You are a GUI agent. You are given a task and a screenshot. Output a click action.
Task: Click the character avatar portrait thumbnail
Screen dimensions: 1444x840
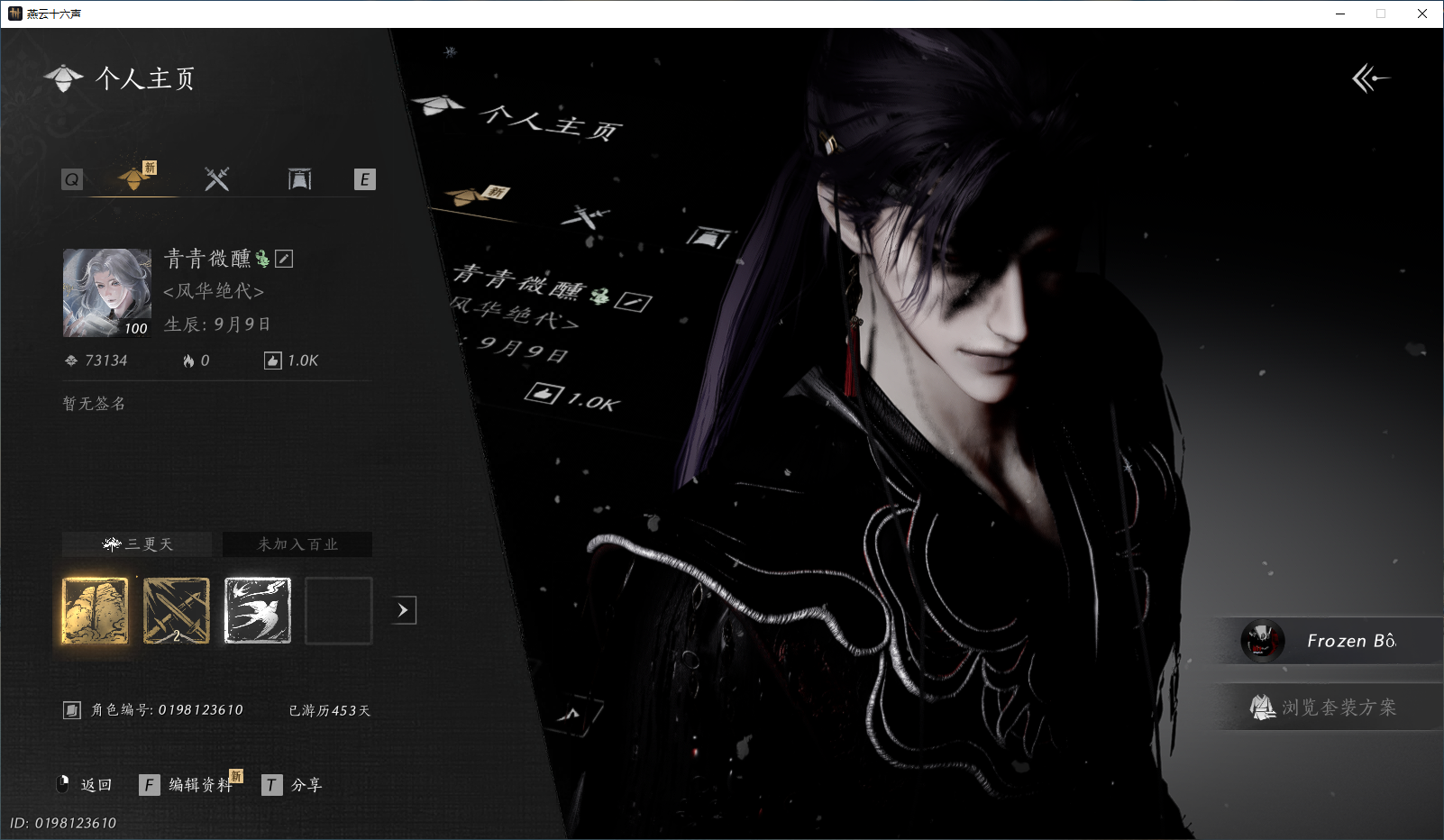pyautogui.click(x=107, y=293)
